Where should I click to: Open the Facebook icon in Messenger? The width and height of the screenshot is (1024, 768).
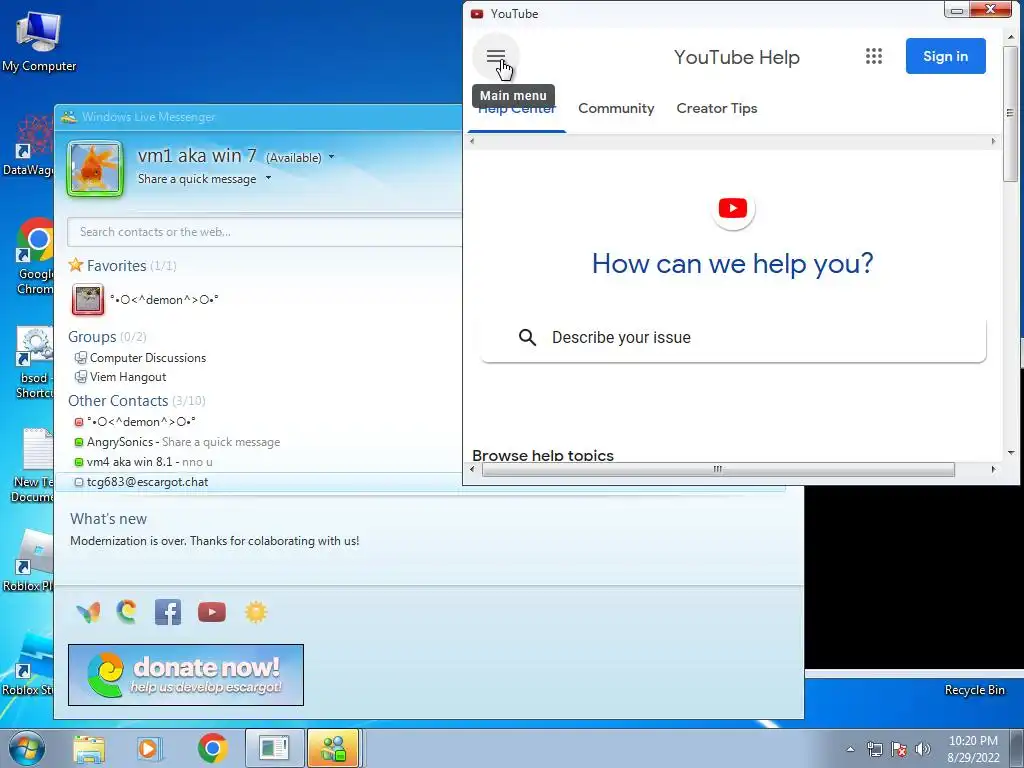[x=168, y=612]
